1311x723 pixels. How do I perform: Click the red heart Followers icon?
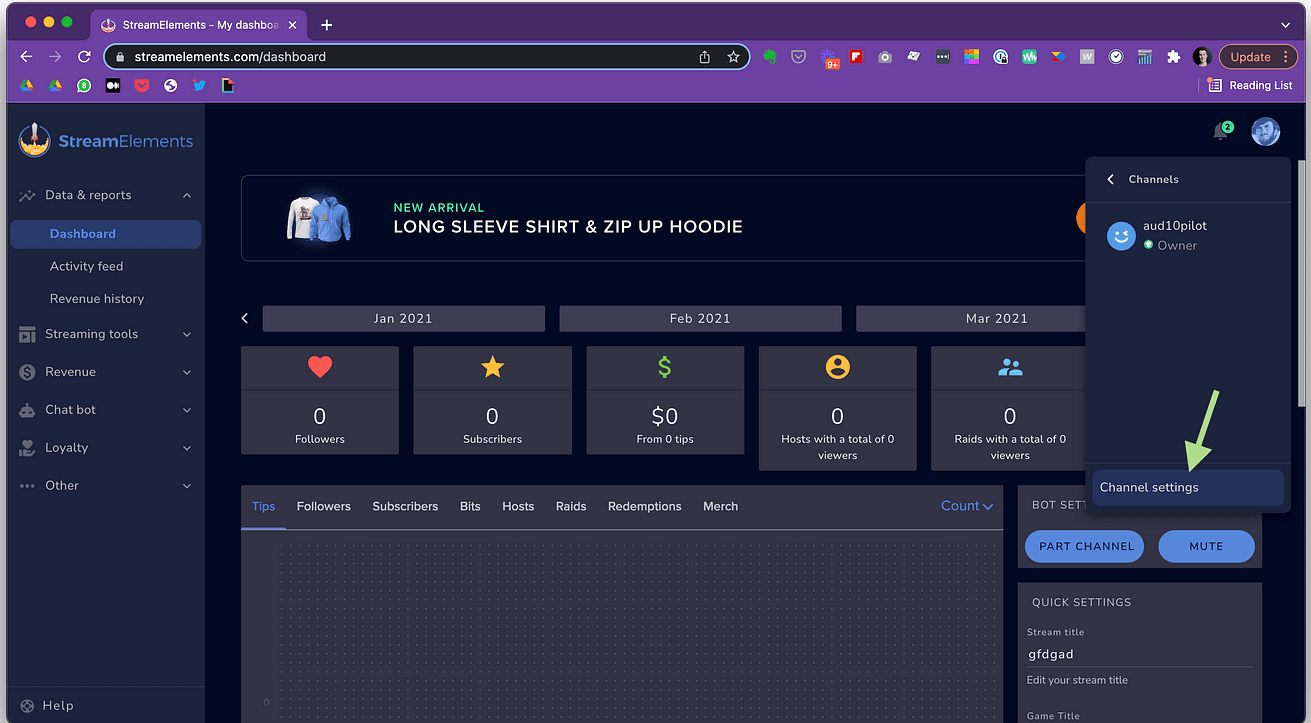(320, 367)
